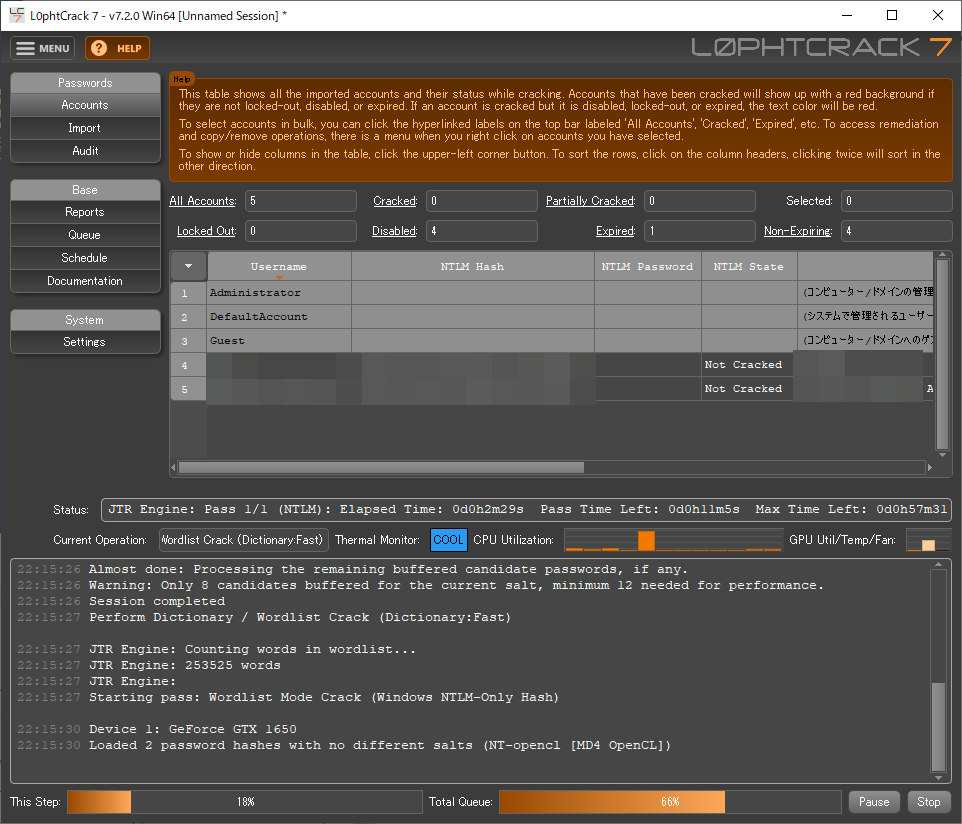Open the Accounts section in sidebar
This screenshot has width=962, height=824.
(85, 105)
